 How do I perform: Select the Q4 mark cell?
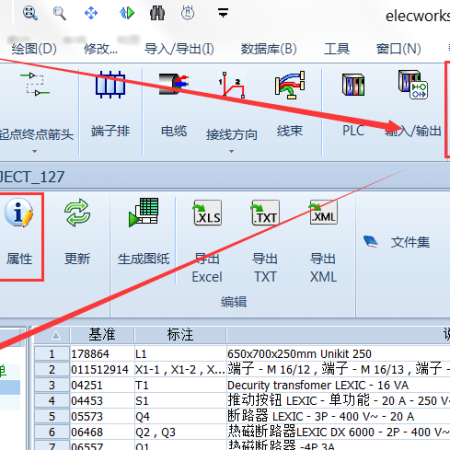tap(180, 416)
